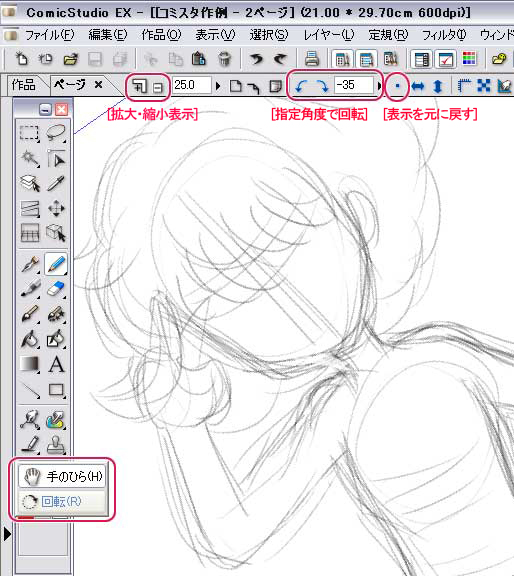The width and height of the screenshot is (514, 576).
Task: Select the Gradient tool
Action: click(x=30, y=364)
